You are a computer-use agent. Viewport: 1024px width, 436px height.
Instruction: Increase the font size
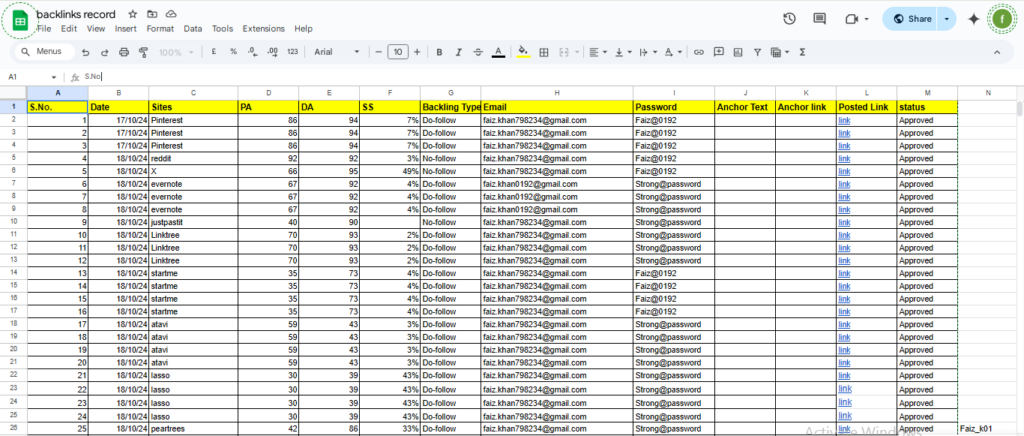click(417, 52)
